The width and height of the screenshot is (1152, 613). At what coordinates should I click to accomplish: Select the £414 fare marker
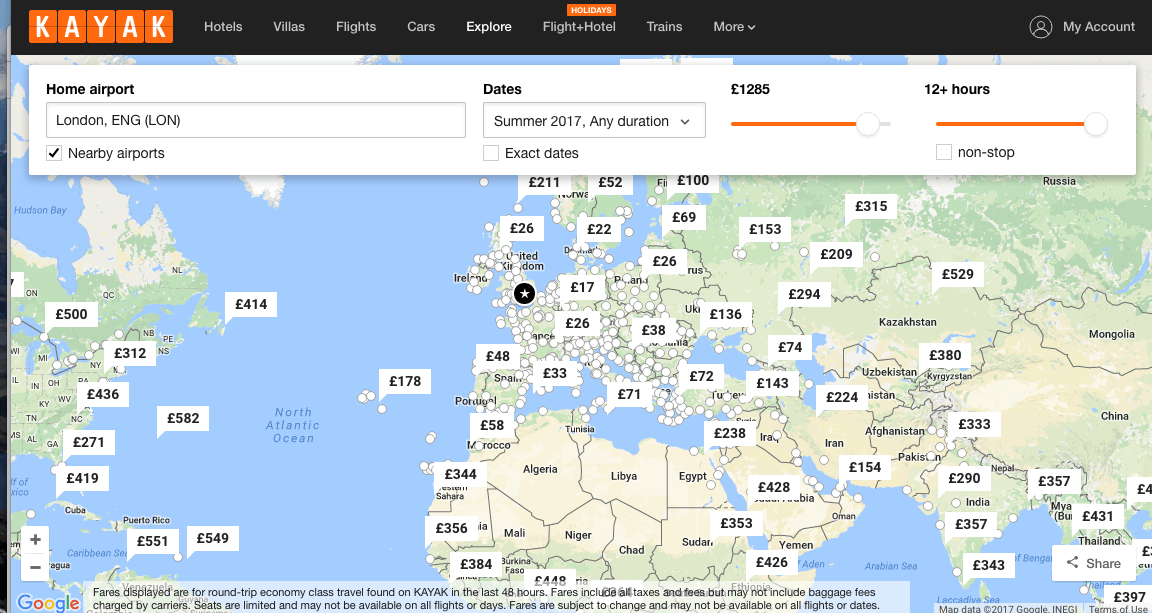(251, 304)
